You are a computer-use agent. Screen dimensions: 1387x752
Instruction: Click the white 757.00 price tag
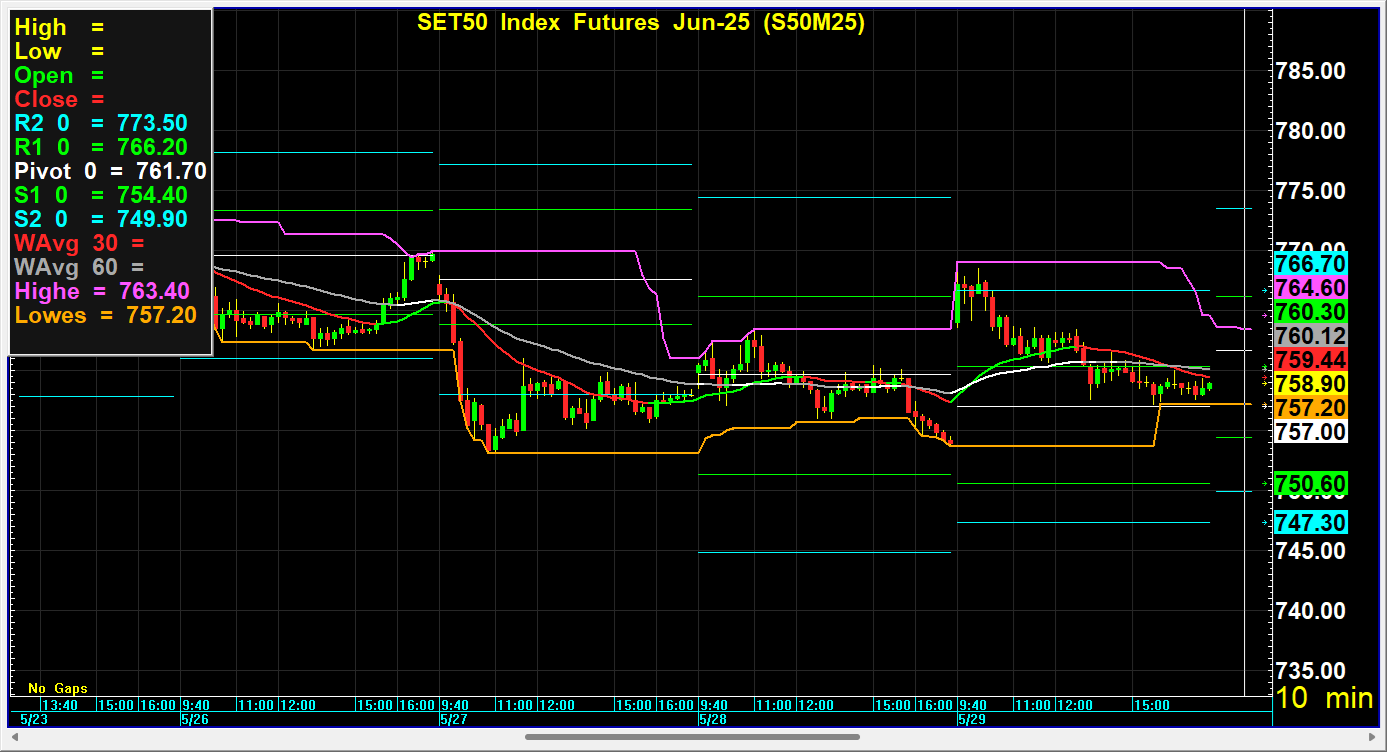tap(1311, 432)
